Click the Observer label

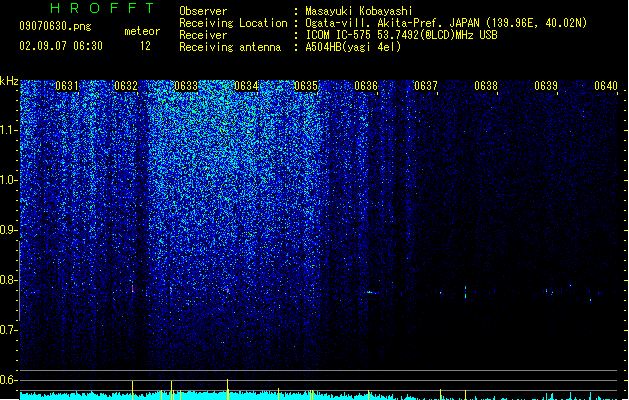(203, 11)
